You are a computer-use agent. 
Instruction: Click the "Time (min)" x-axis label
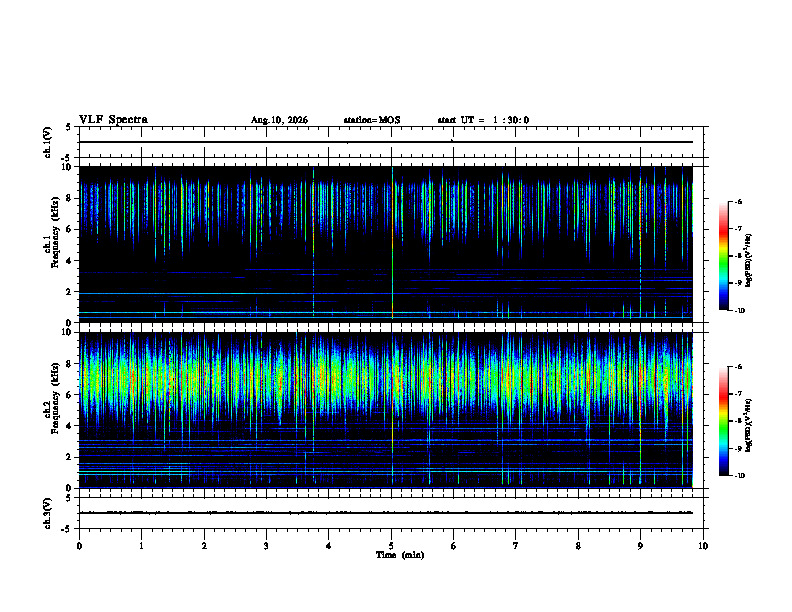click(x=400, y=555)
